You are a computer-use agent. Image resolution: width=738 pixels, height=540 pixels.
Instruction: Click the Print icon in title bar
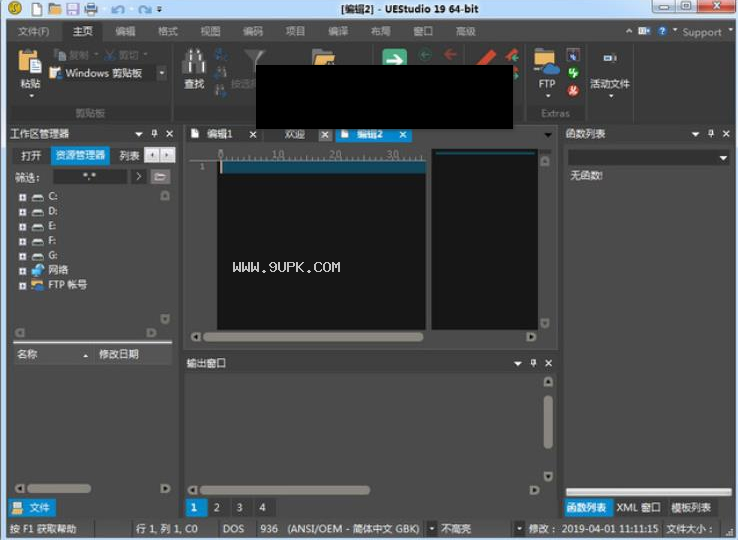[91, 9]
